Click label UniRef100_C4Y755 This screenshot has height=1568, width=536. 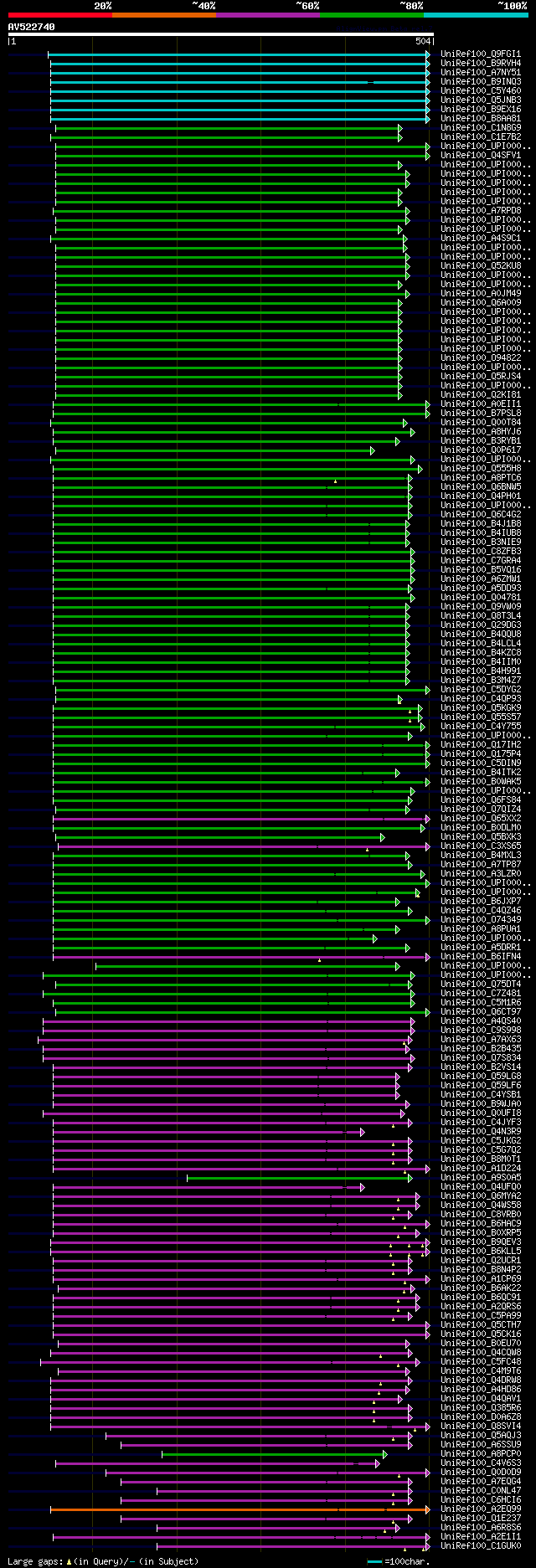[481, 727]
